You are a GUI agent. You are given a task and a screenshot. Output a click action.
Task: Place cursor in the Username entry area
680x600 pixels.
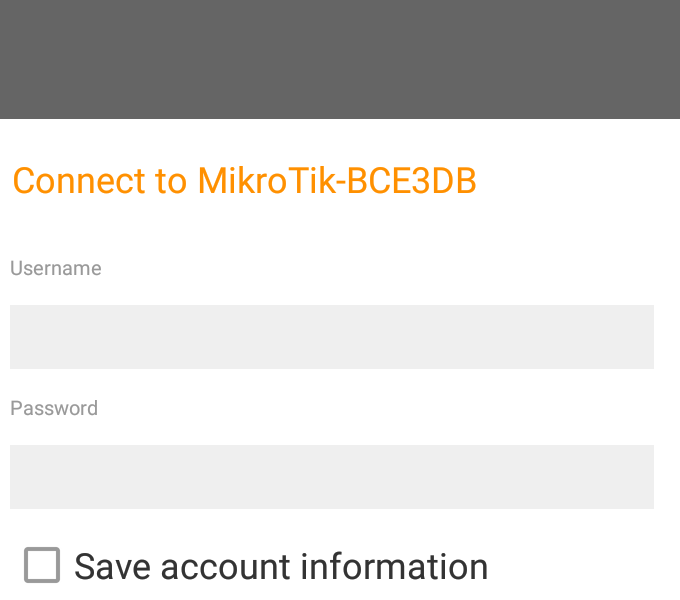pyautogui.click(x=332, y=337)
